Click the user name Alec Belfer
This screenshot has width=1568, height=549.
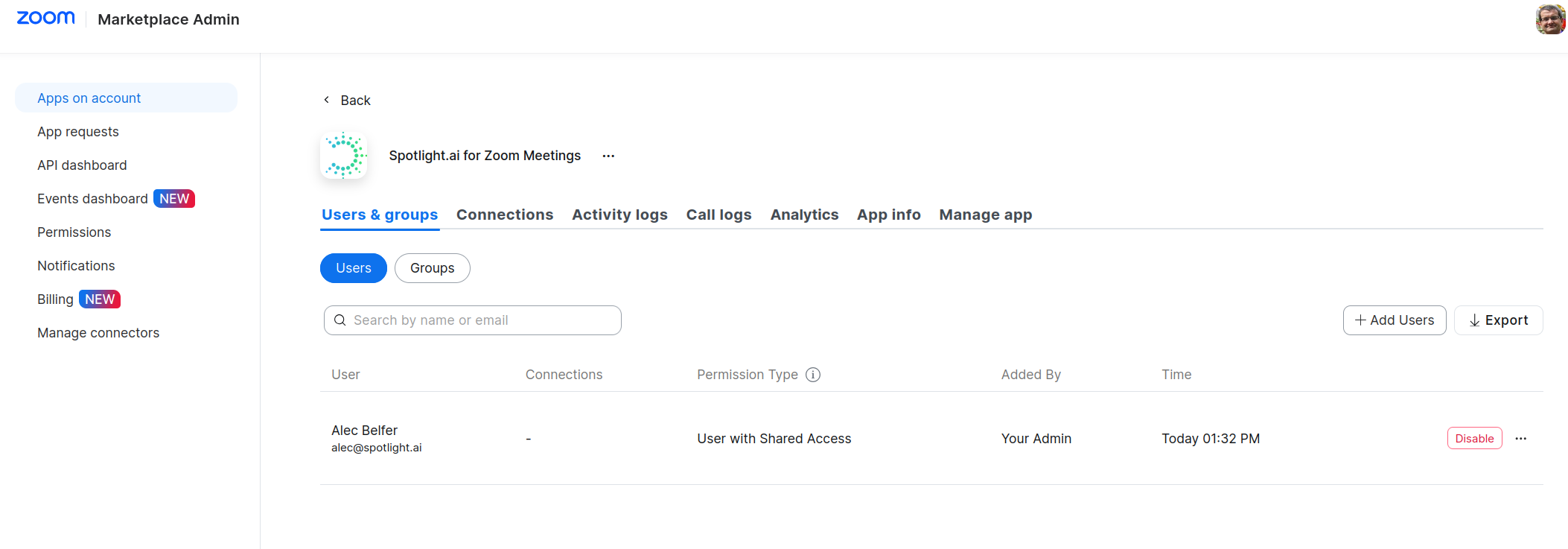364,431
